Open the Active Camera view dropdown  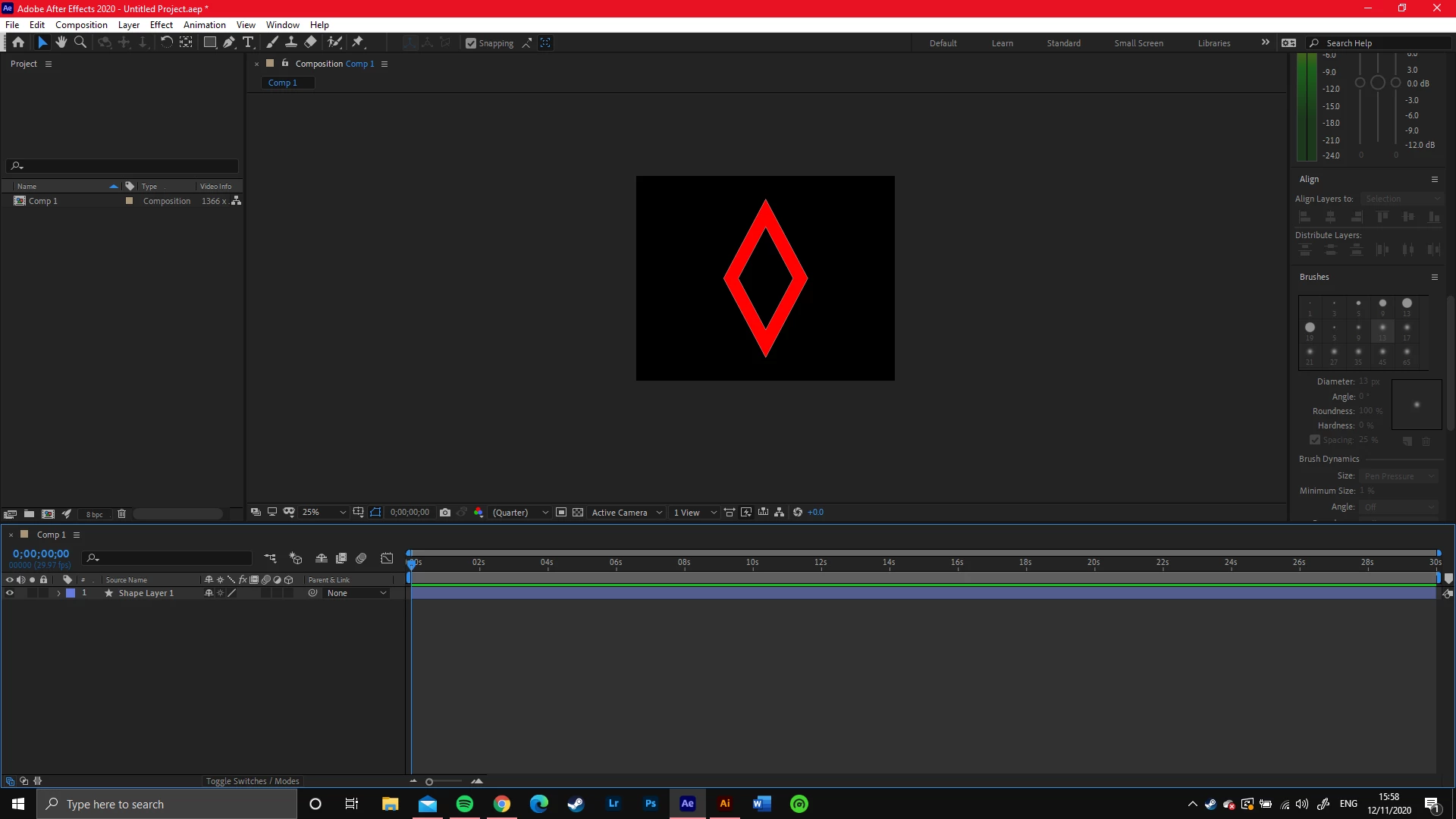click(627, 513)
